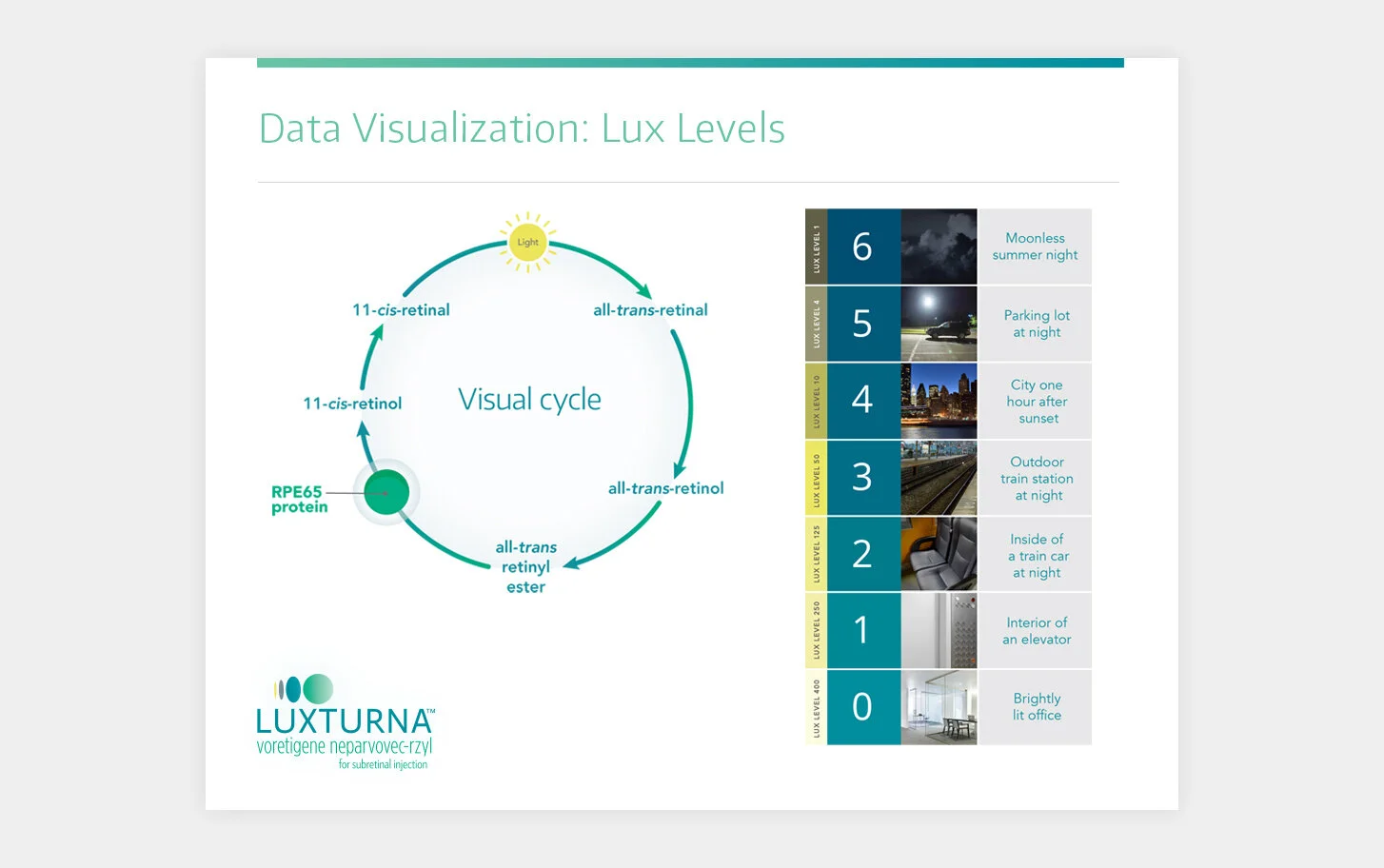Click the 'all-trans-retinal' label
Image resolution: width=1384 pixels, height=868 pixels.
(650, 310)
